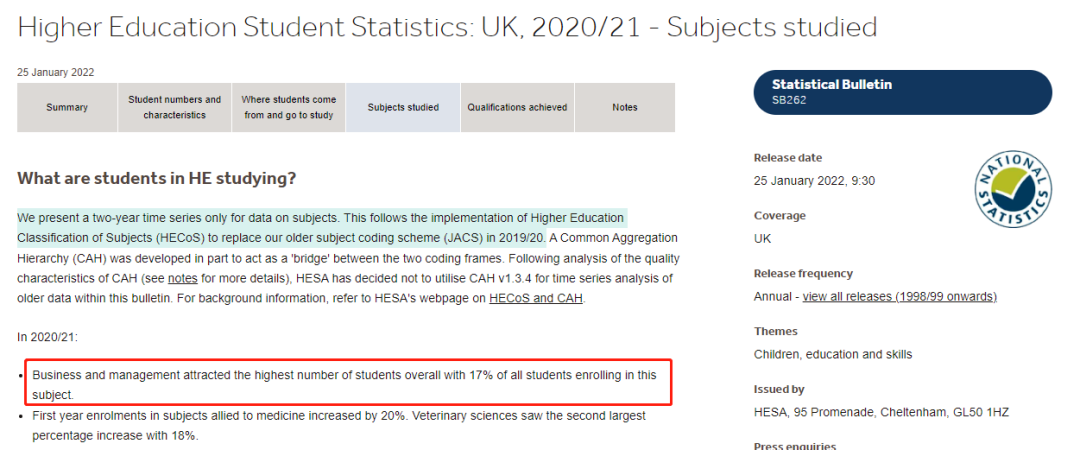Click the page title heading

[448, 27]
